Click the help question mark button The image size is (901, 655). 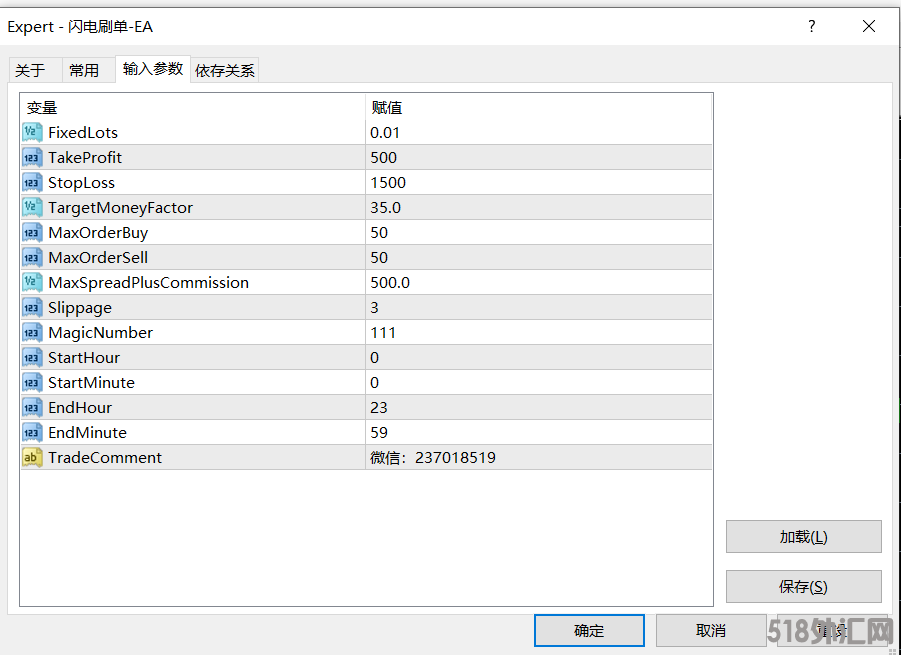[812, 27]
